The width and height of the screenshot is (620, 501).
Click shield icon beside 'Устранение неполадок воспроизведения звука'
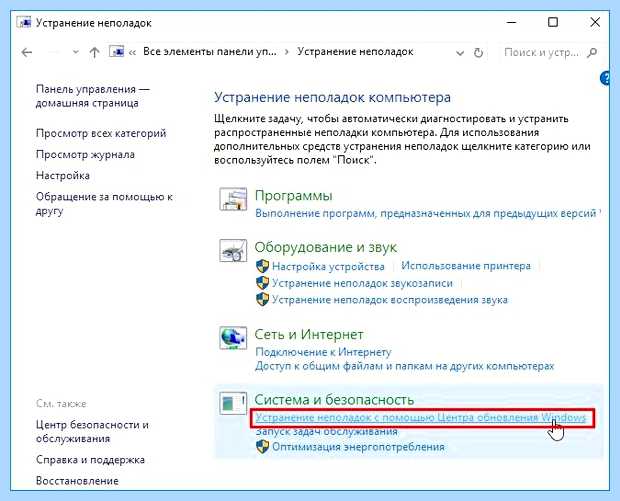[262, 299]
